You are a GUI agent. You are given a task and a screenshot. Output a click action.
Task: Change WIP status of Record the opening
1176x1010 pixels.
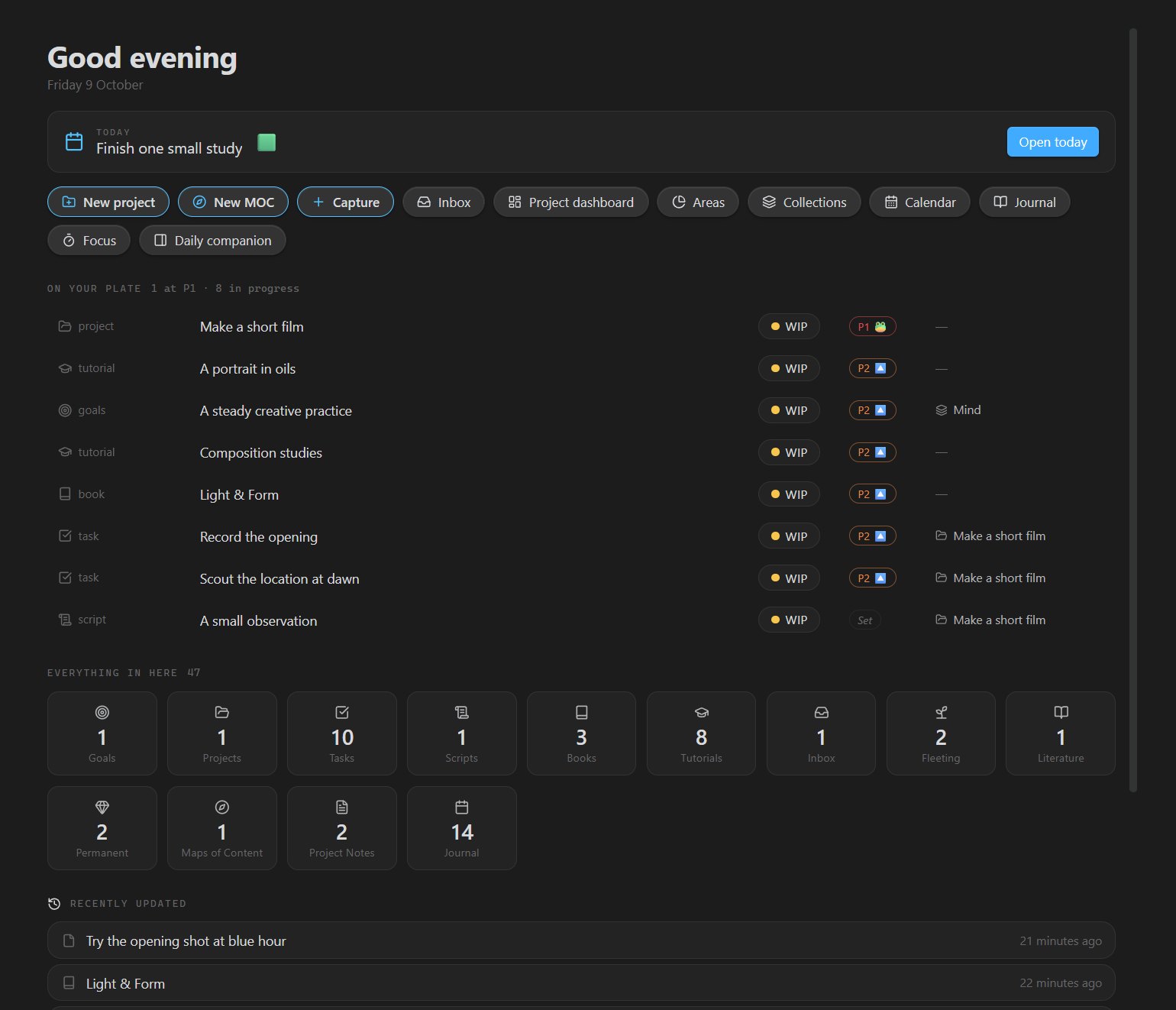(x=789, y=536)
